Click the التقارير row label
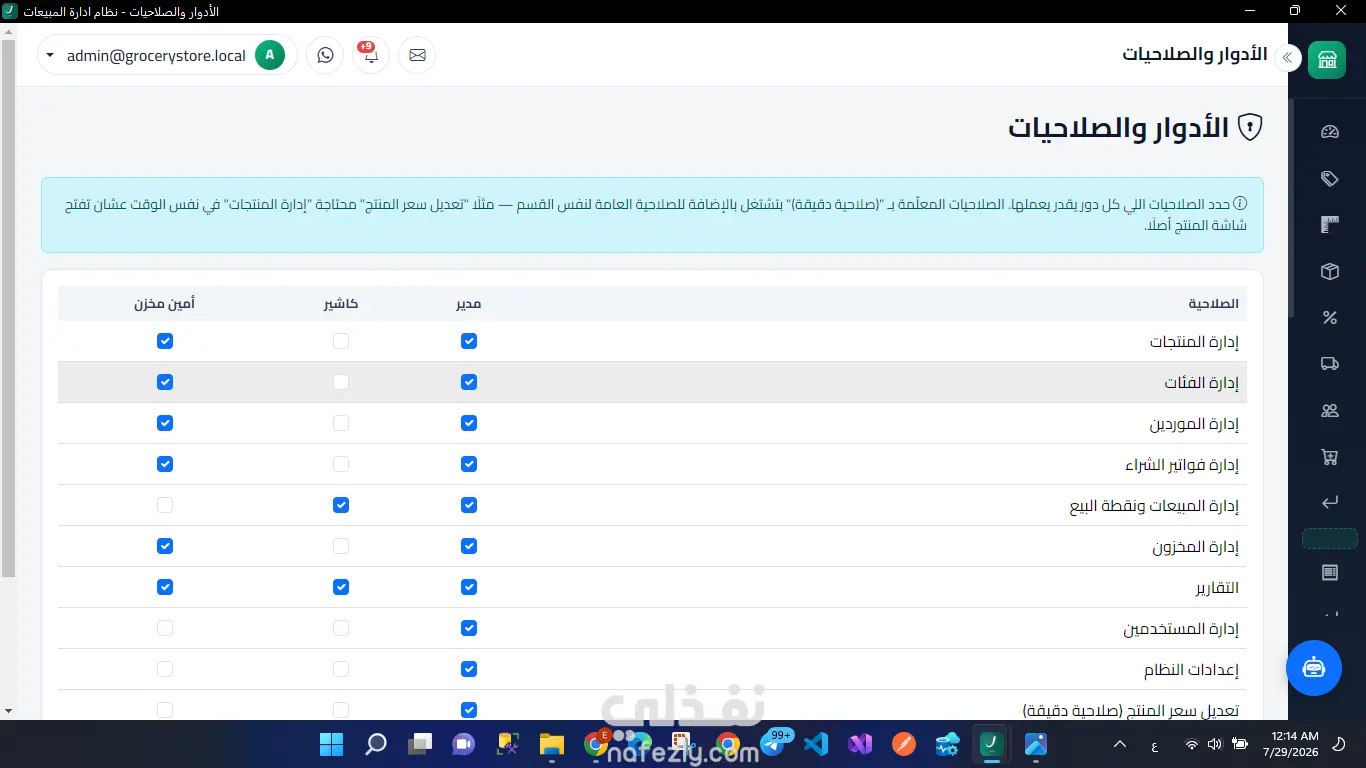This screenshot has height=768, width=1366. pyautogui.click(x=1218, y=588)
